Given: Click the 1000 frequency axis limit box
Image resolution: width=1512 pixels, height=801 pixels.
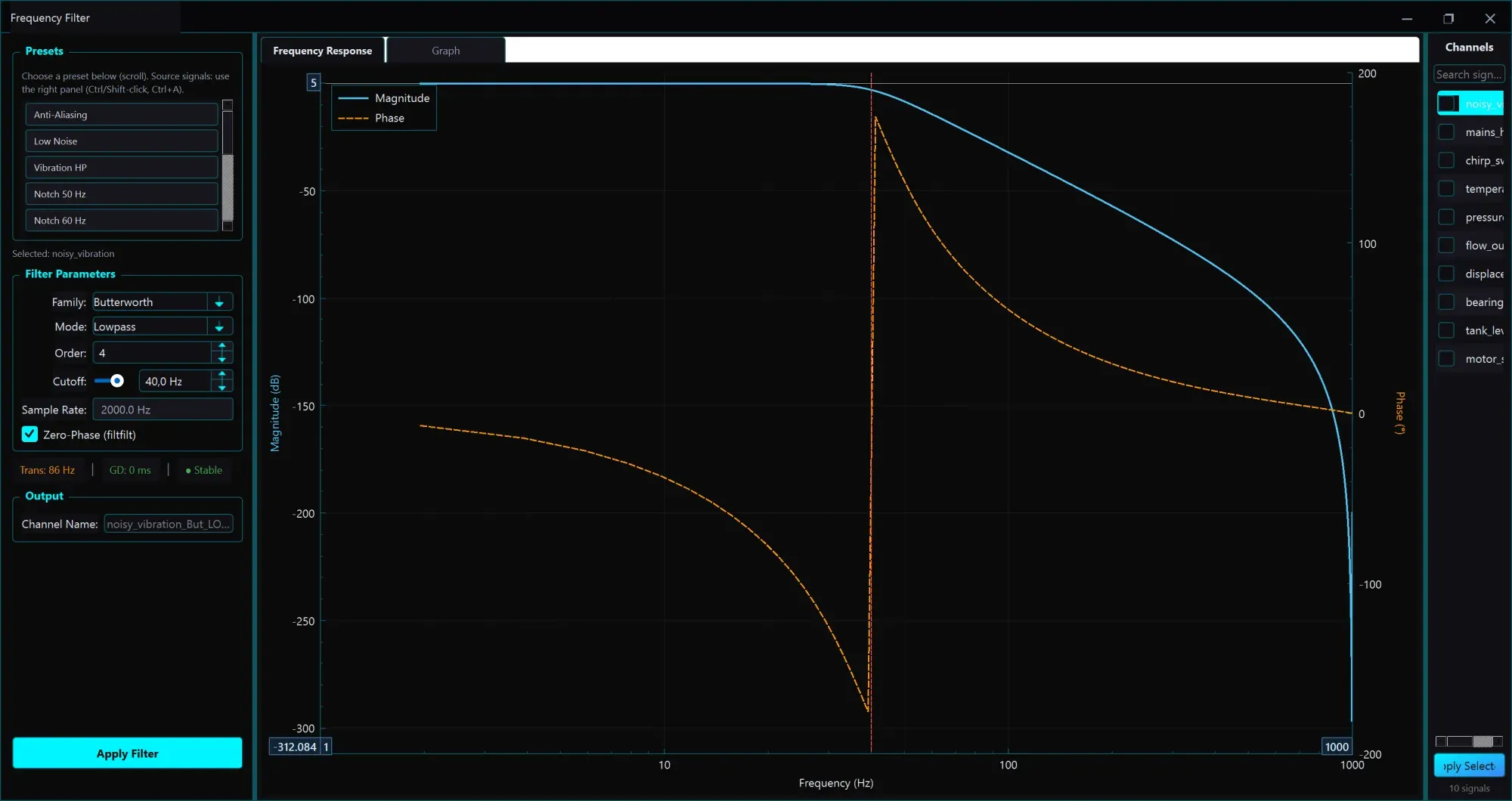Looking at the screenshot, I should (1337, 747).
